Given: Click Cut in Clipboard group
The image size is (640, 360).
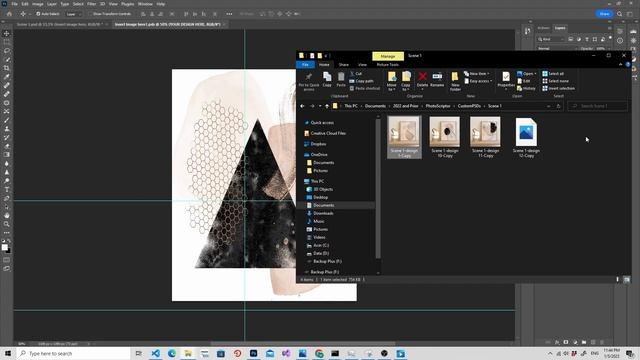Looking at the screenshot, I should tap(355, 74).
